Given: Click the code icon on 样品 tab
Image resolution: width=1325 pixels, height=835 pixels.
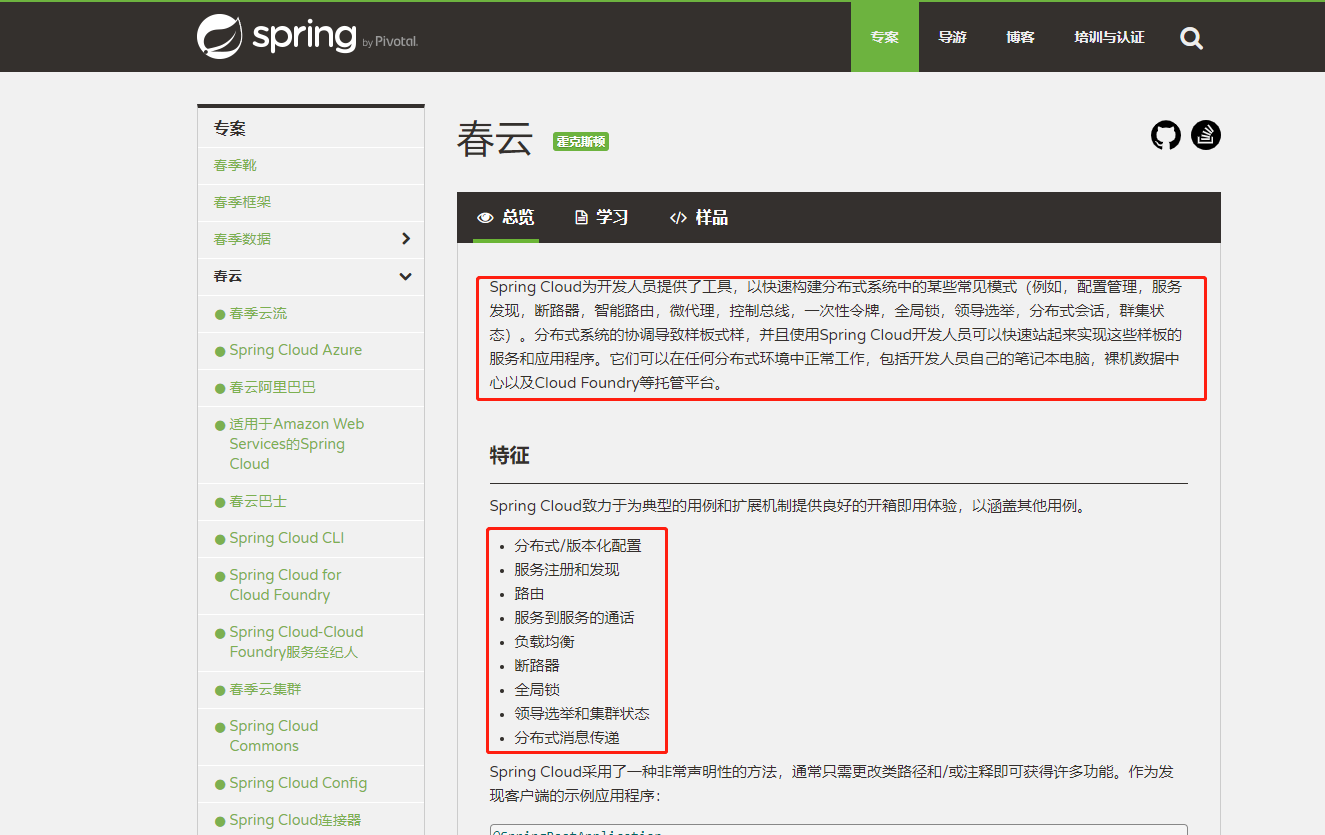Looking at the screenshot, I should tap(678, 217).
